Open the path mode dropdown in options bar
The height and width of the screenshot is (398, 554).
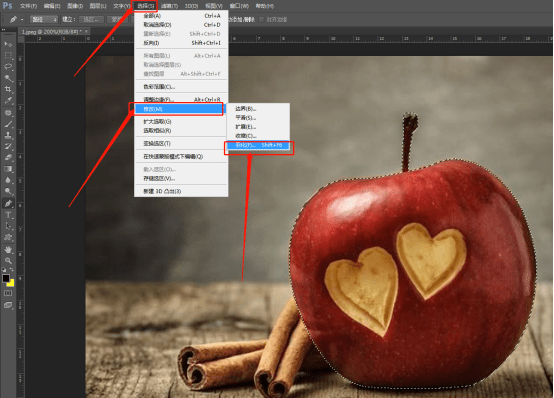tap(44, 19)
